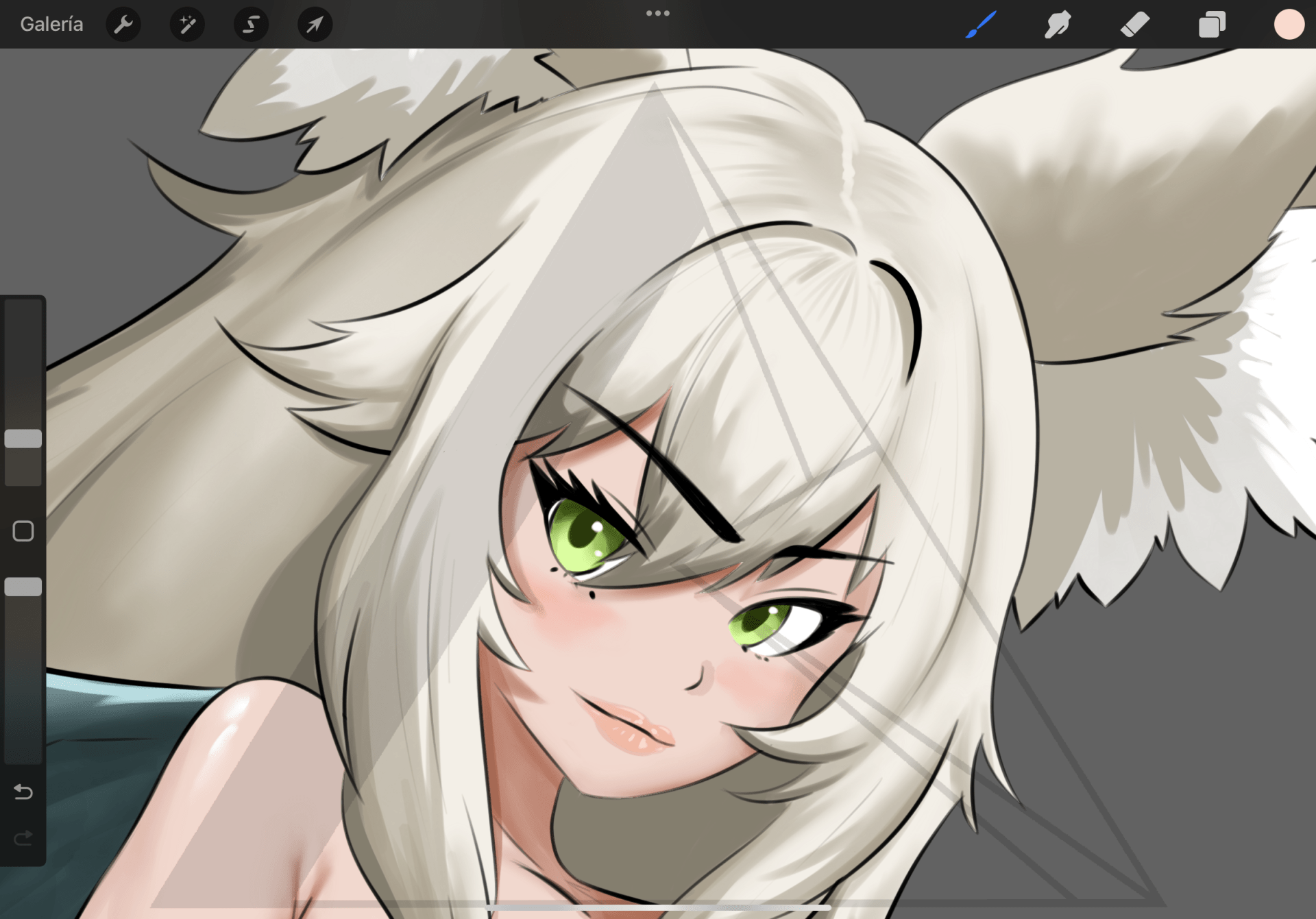1316x919 pixels.
Task: Tap the character's larger green eye
Action: (583, 537)
